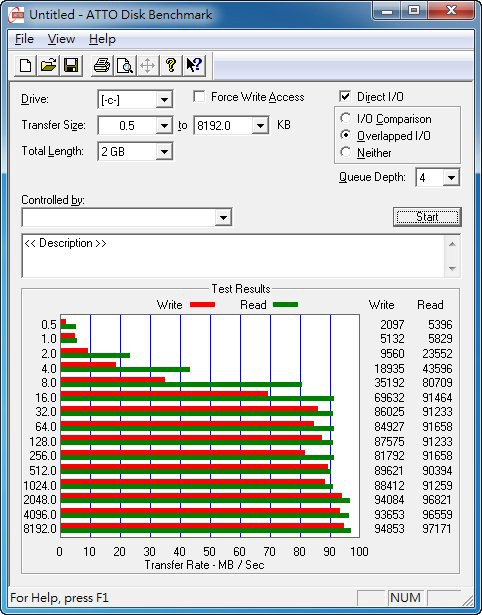The width and height of the screenshot is (482, 615).
Task: Open Print Preview icon
Action: pyautogui.click(x=125, y=65)
